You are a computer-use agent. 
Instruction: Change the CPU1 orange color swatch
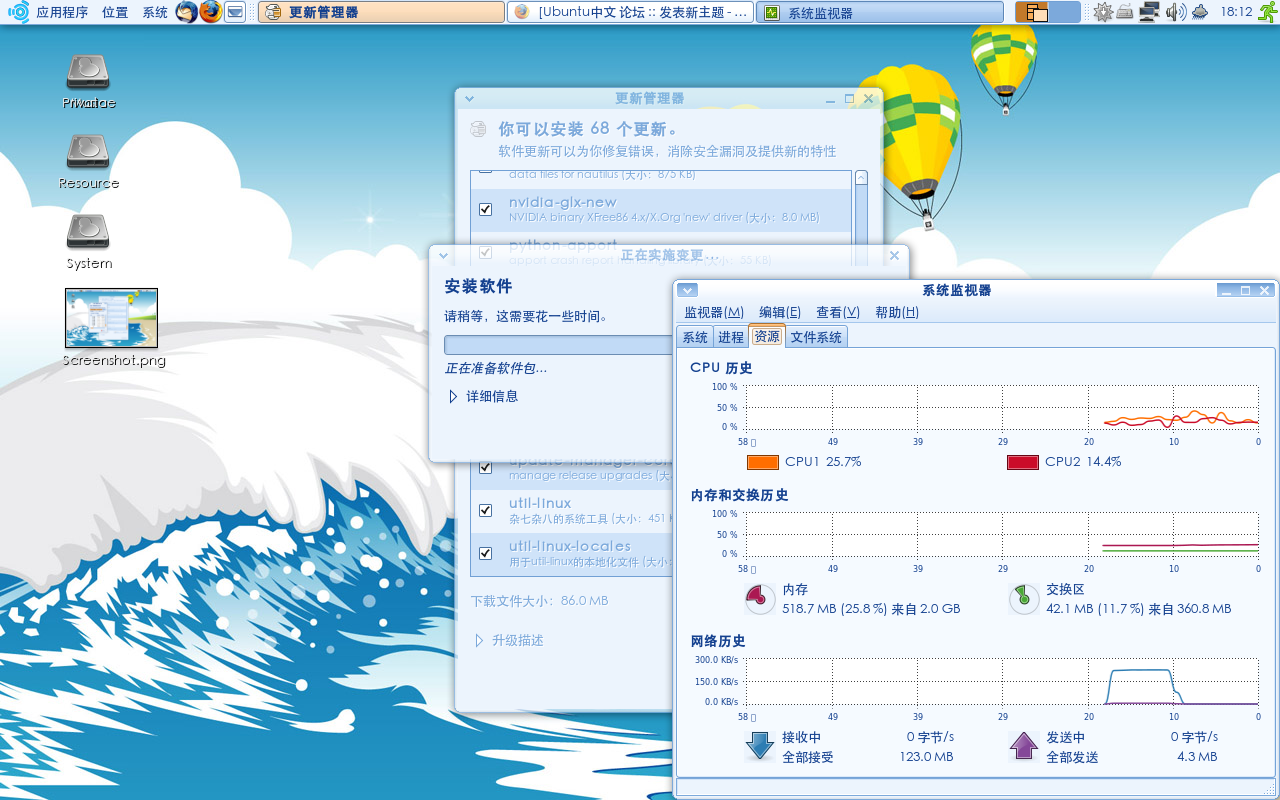click(x=763, y=462)
